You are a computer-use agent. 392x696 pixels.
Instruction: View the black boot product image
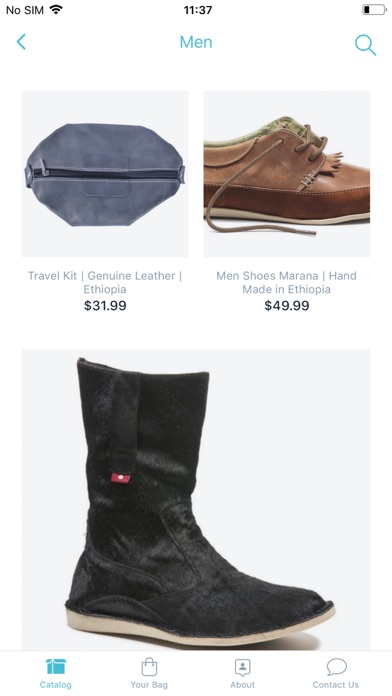(196, 500)
